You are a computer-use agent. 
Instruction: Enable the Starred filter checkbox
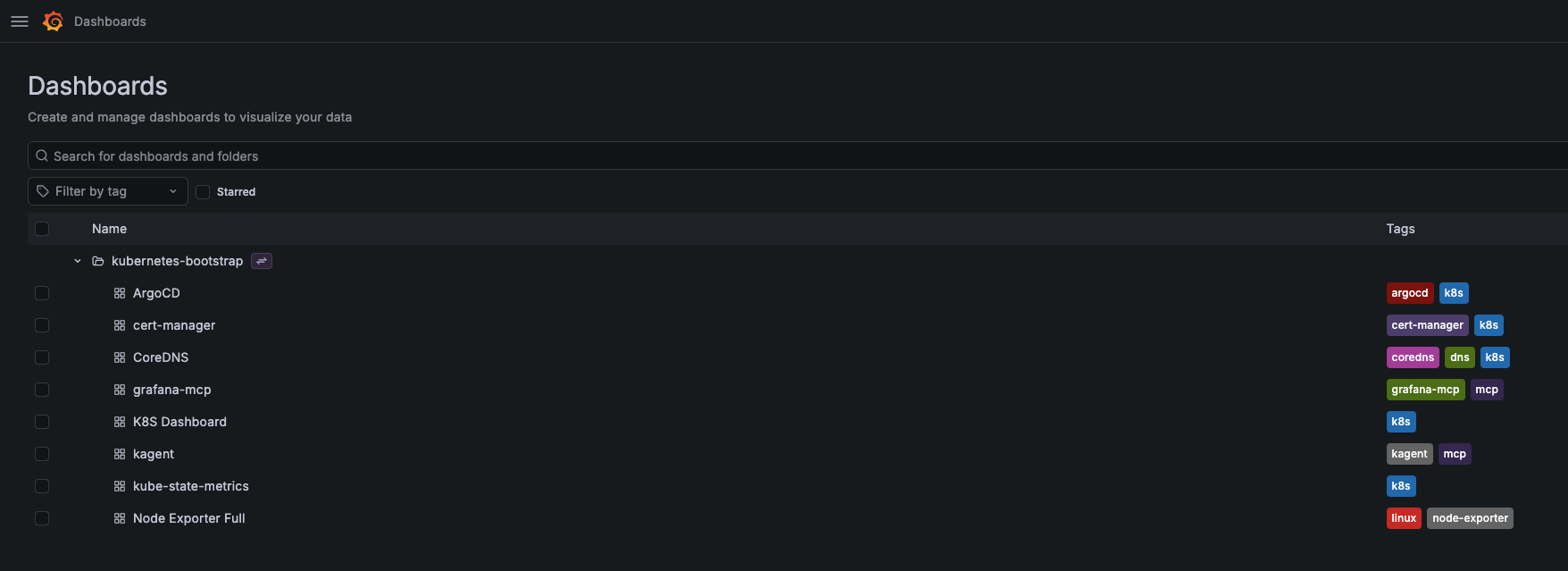203,192
